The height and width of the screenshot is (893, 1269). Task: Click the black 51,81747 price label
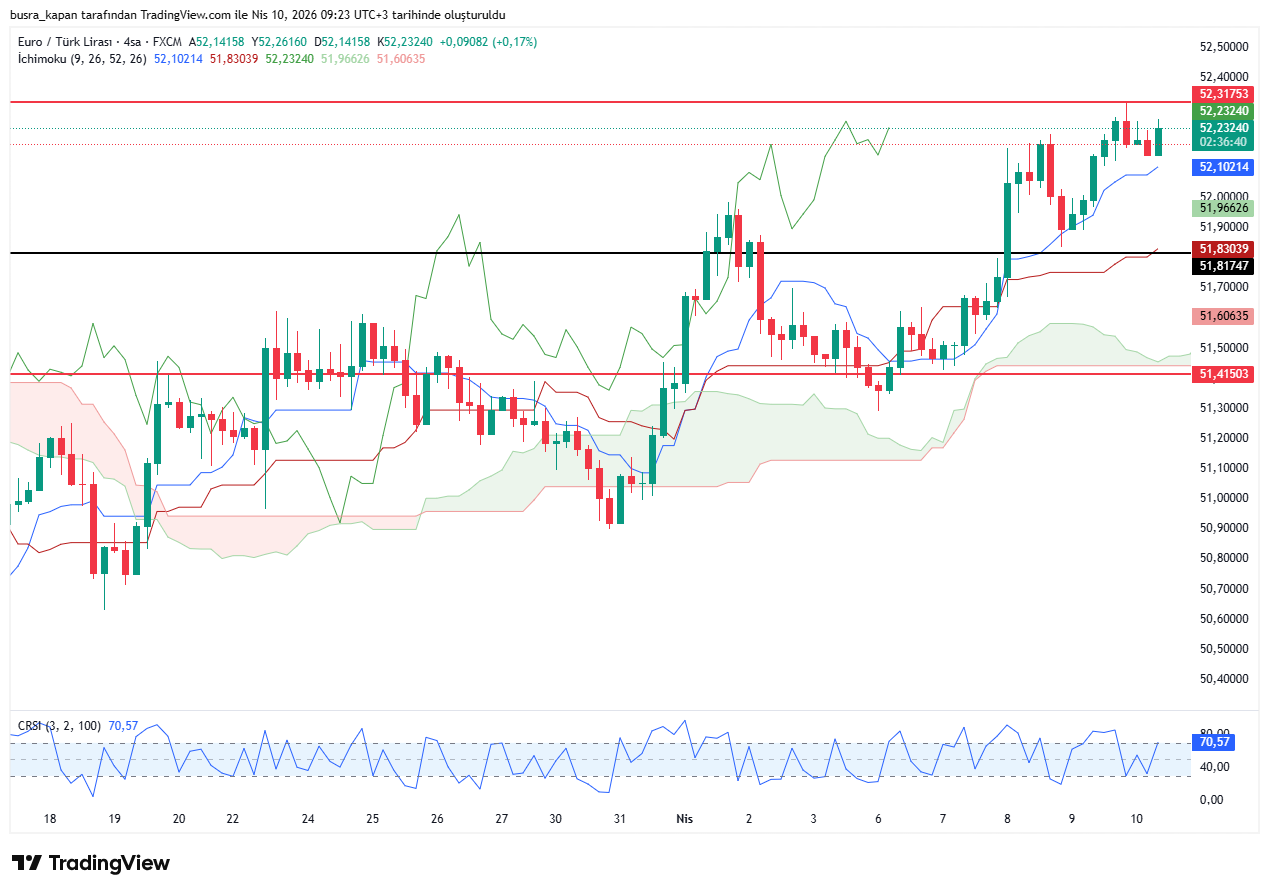coord(1223,266)
